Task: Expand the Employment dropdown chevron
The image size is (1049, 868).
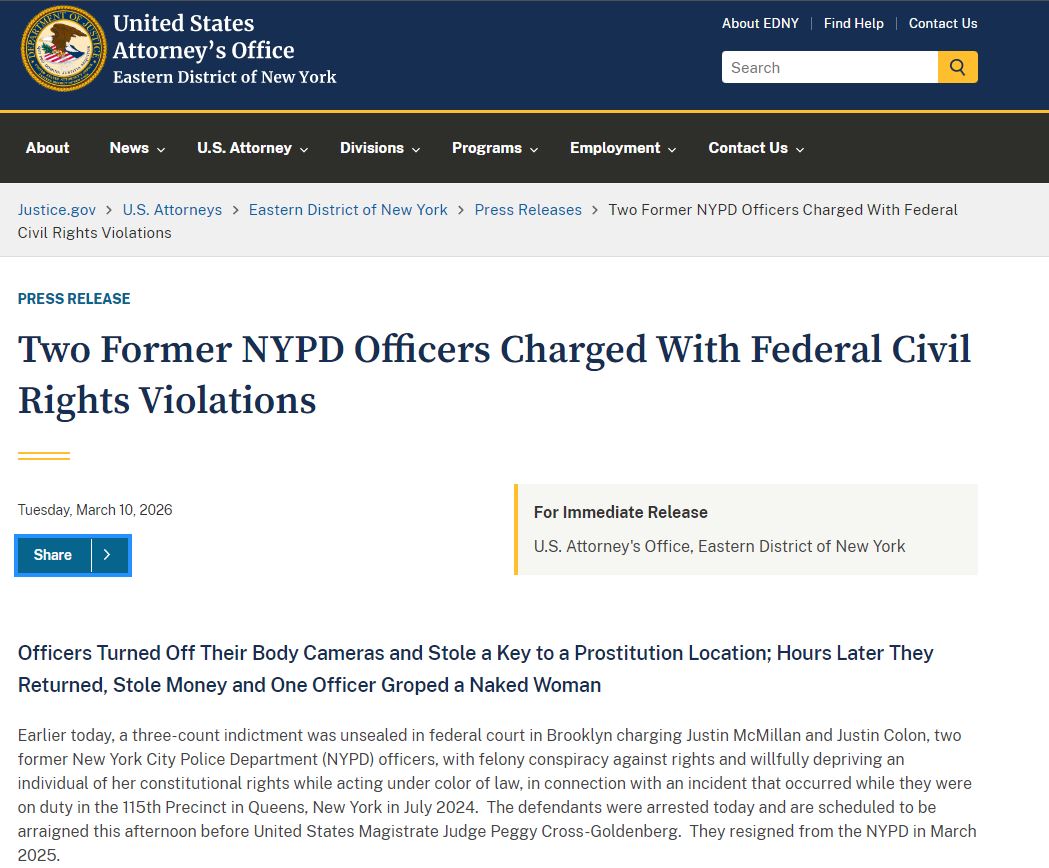Action: point(673,149)
